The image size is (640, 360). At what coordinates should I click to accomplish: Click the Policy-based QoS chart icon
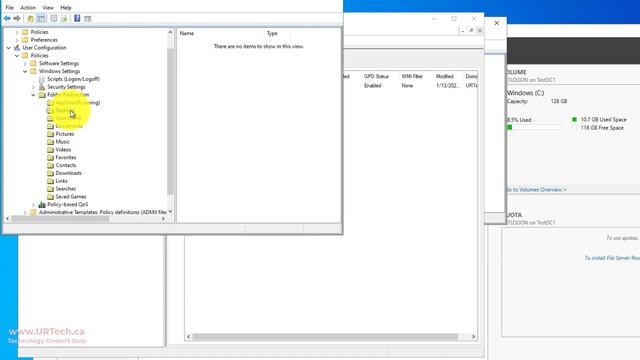tap(42, 204)
